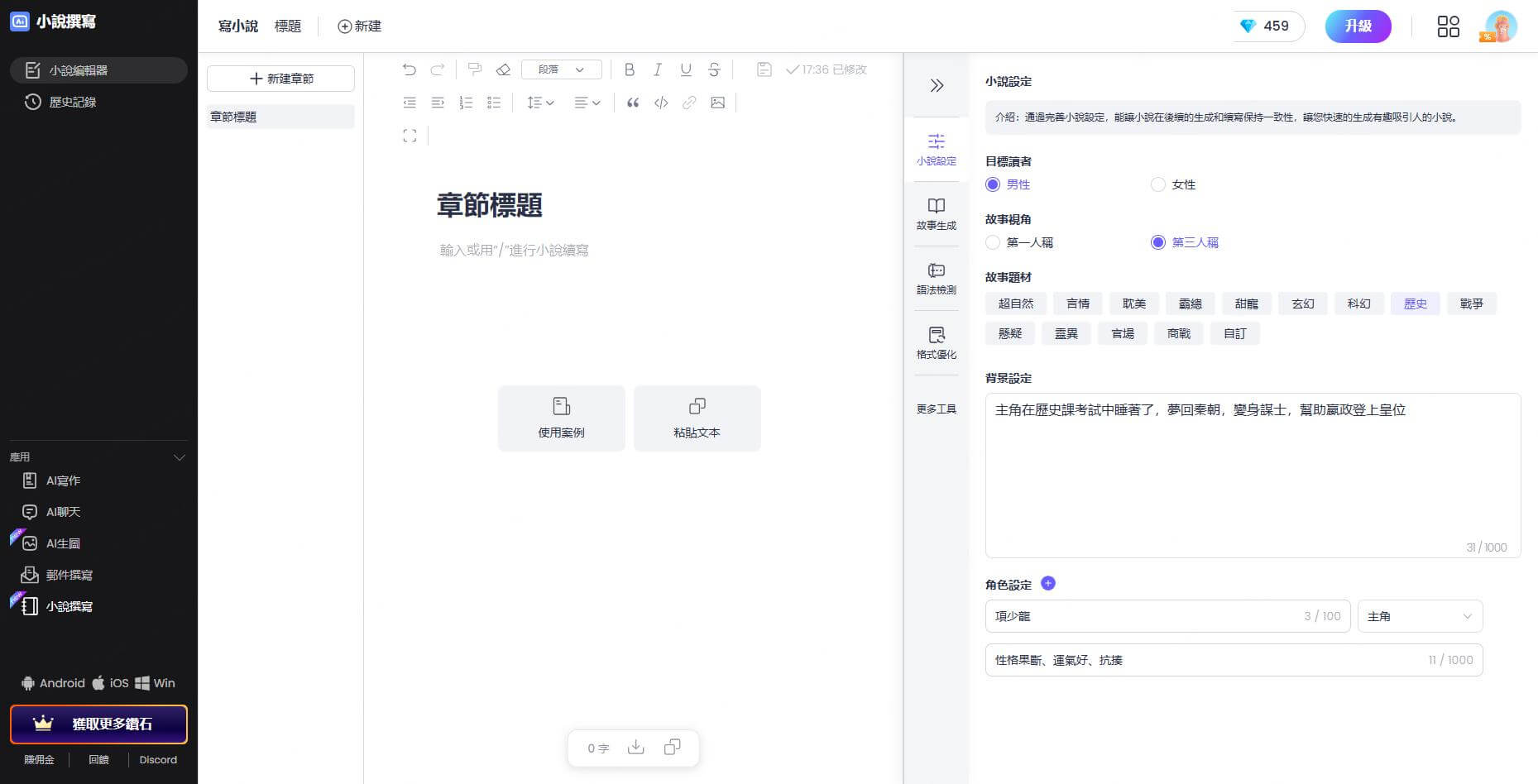Insert an image into editor
This screenshot has height=784, width=1538.
(x=717, y=103)
